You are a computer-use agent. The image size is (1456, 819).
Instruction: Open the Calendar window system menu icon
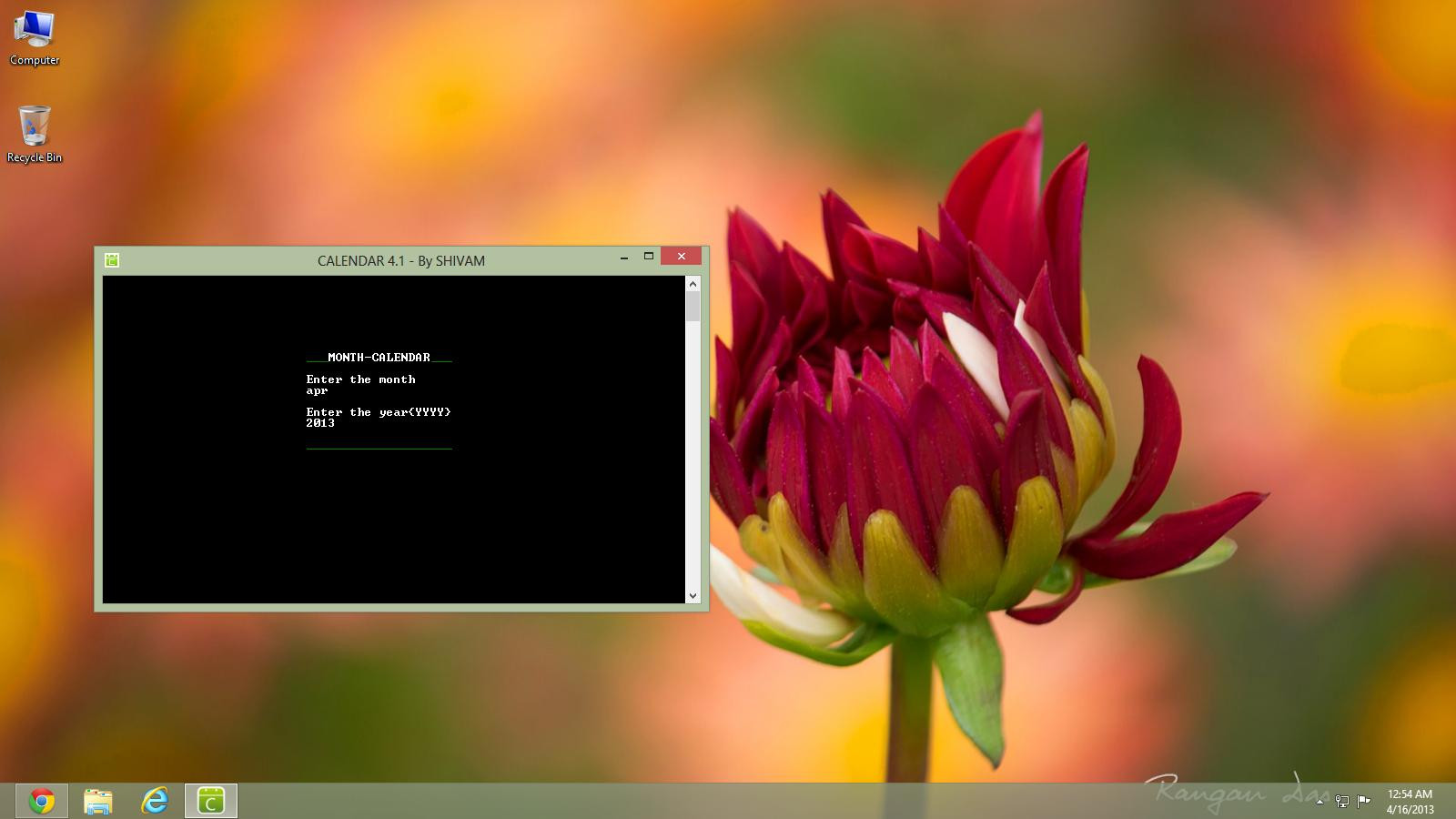(x=112, y=260)
